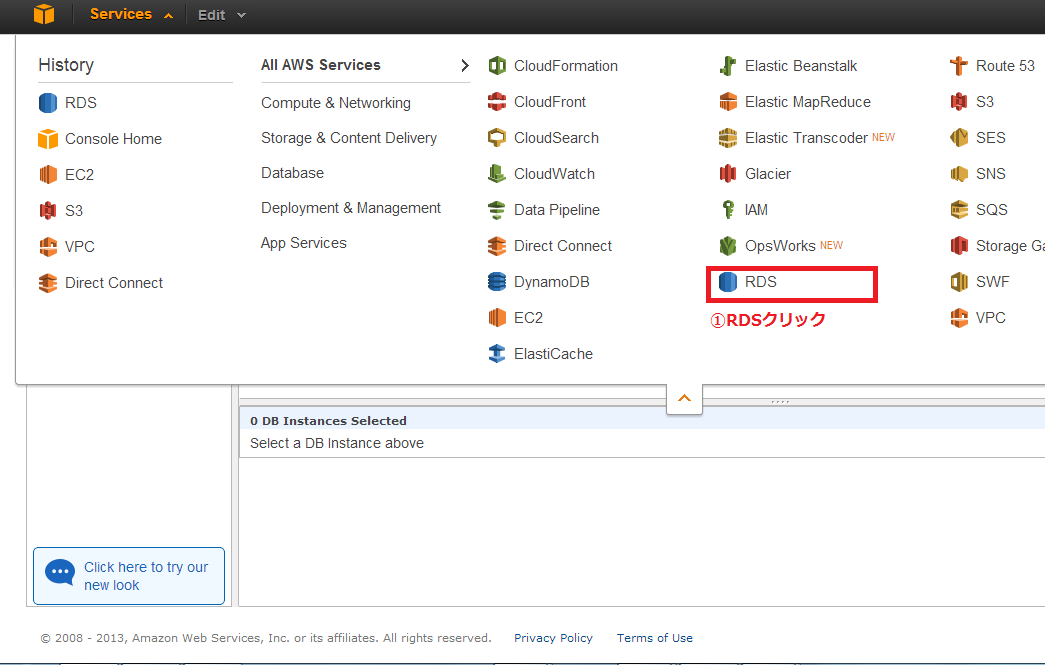The image size is (1045, 665).
Task: Click the Route 53 icon
Action: tap(959, 66)
